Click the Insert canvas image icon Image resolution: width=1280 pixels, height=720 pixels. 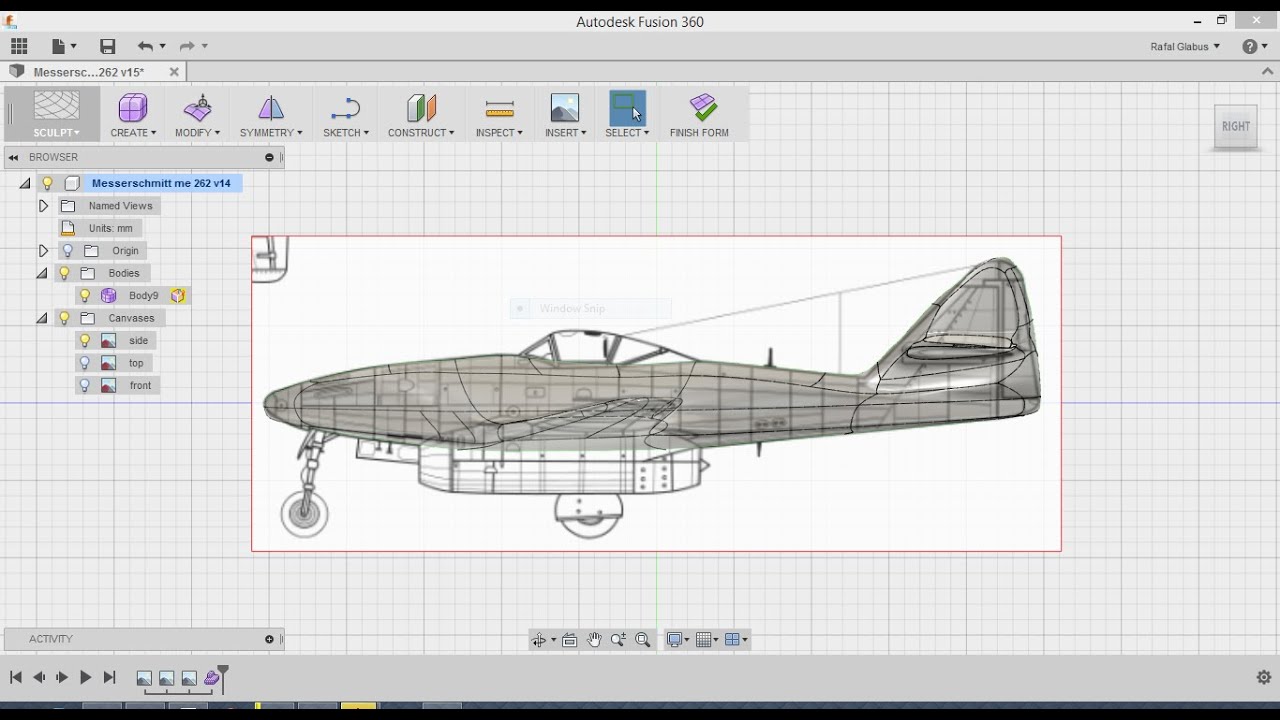pos(565,108)
